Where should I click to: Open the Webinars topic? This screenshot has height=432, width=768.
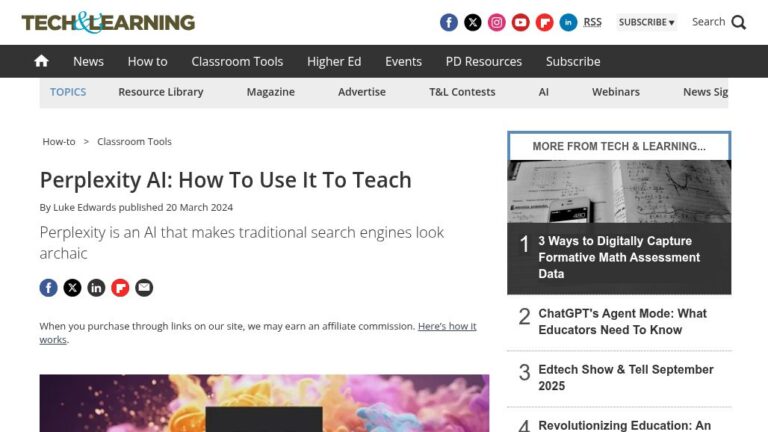(x=616, y=92)
